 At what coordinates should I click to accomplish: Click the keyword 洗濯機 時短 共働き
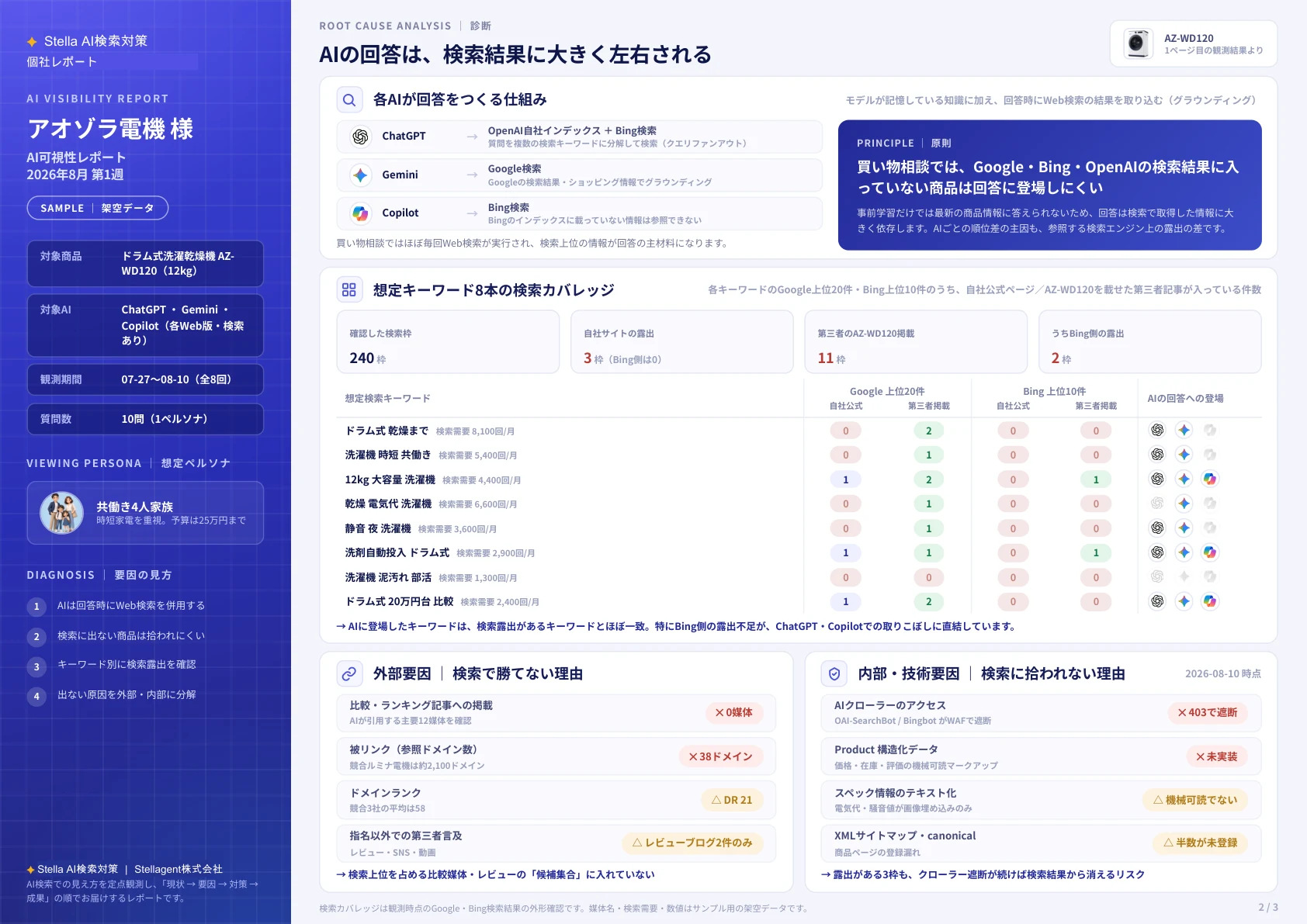click(388, 455)
